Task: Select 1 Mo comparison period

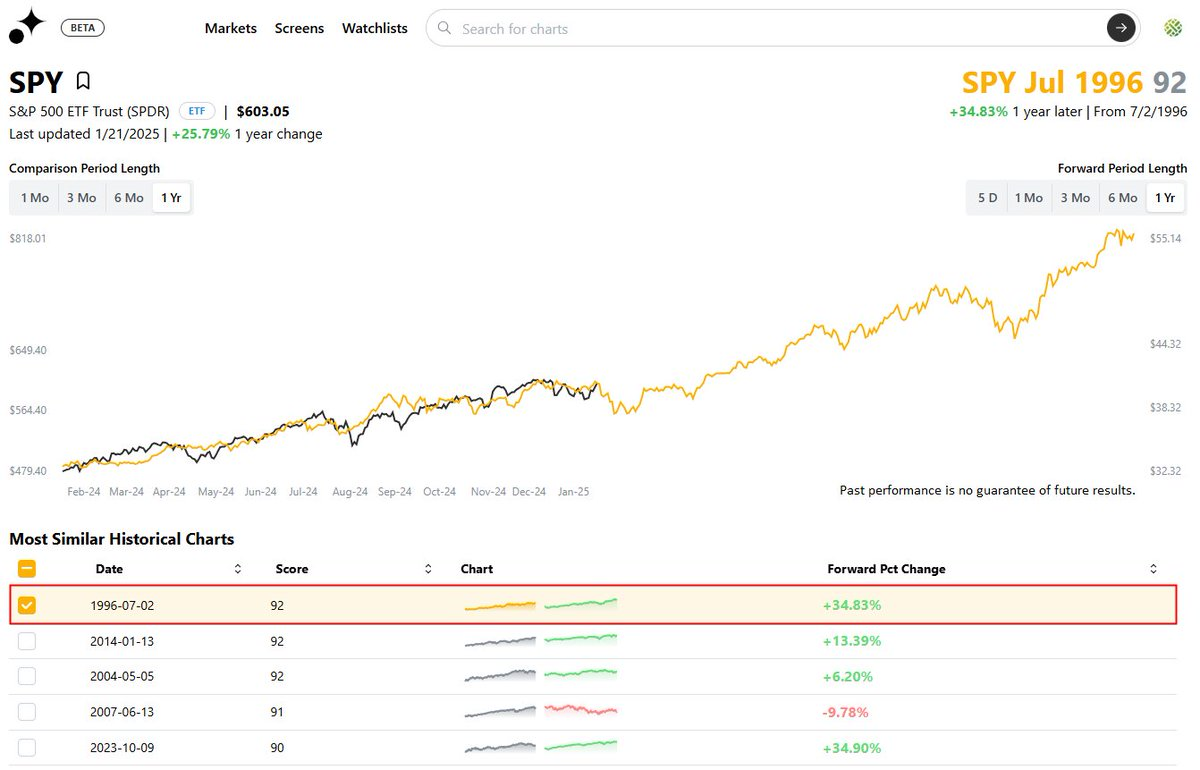Action: pos(33,197)
